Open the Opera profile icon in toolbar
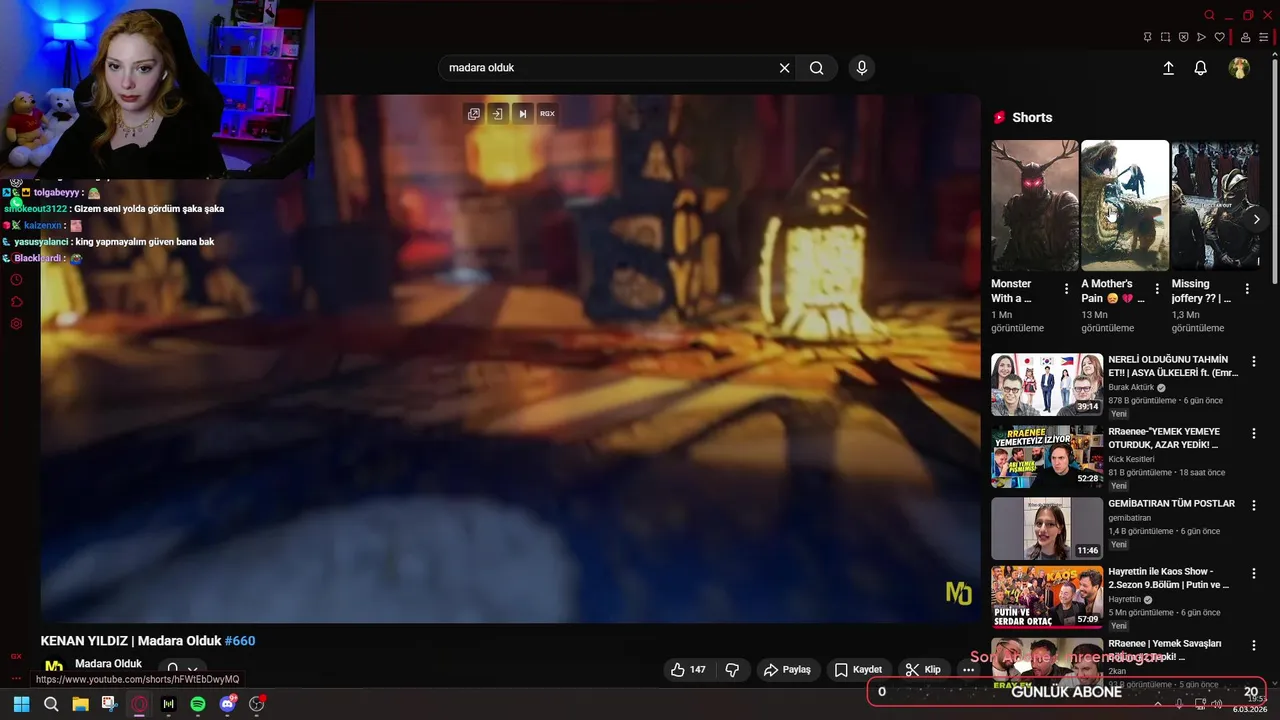 [1246, 37]
